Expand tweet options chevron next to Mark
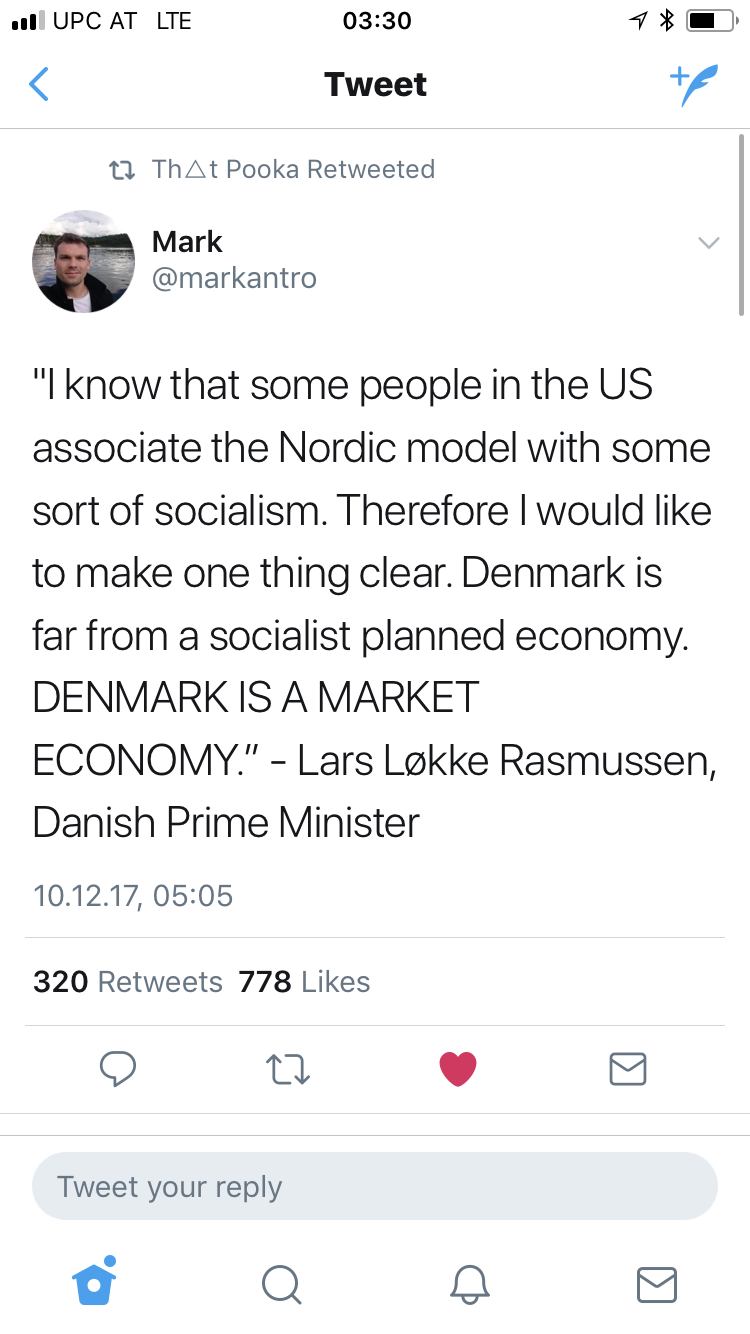 [708, 243]
